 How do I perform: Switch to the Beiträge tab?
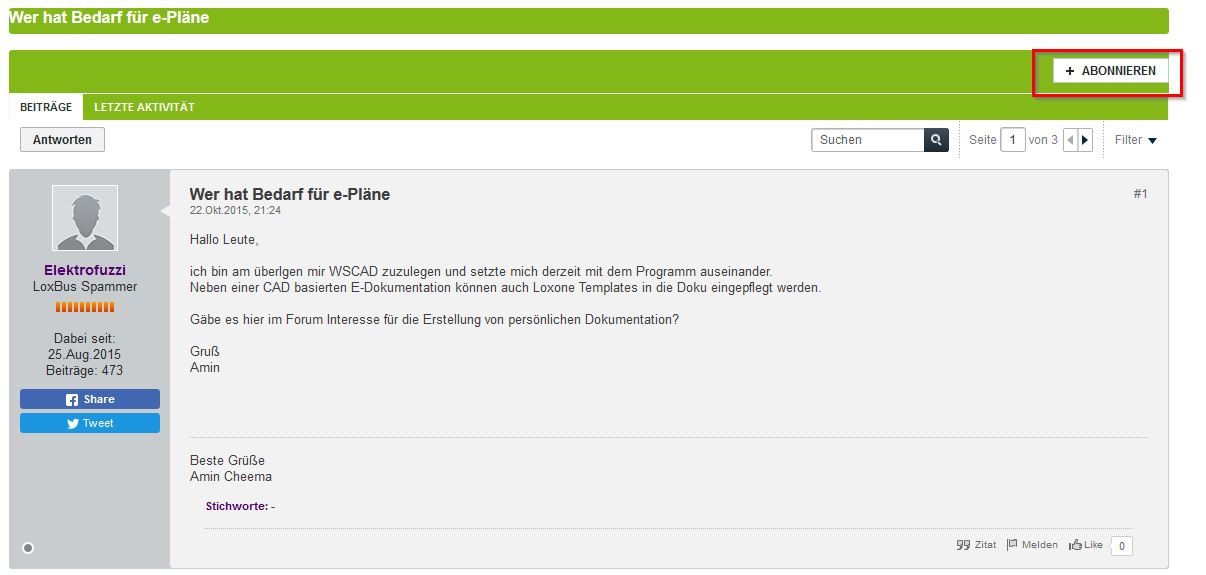coord(46,107)
